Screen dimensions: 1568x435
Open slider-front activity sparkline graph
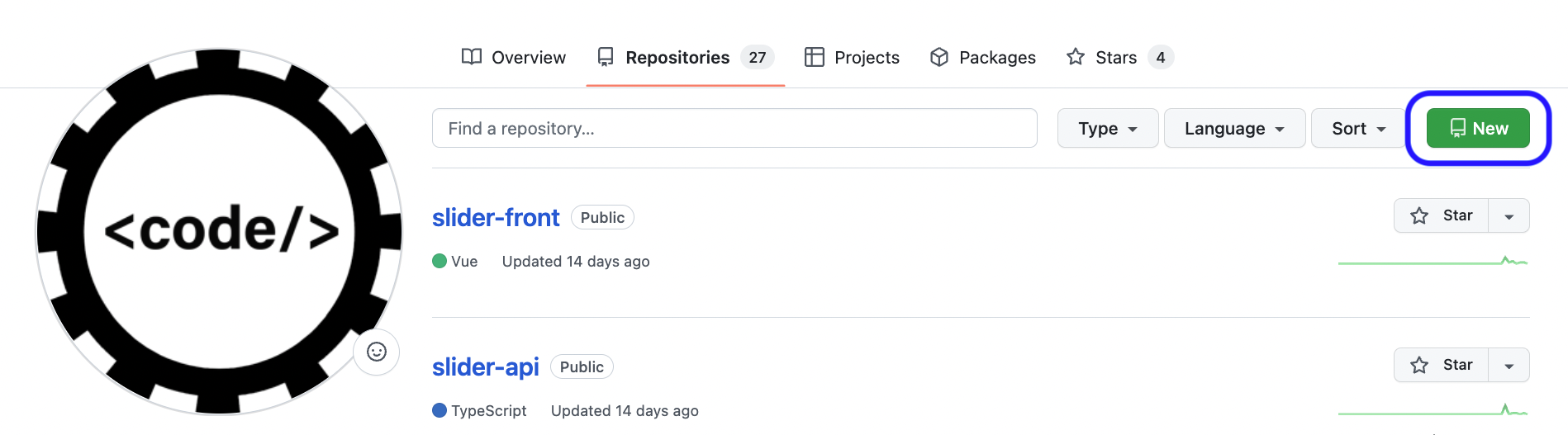1433,261
